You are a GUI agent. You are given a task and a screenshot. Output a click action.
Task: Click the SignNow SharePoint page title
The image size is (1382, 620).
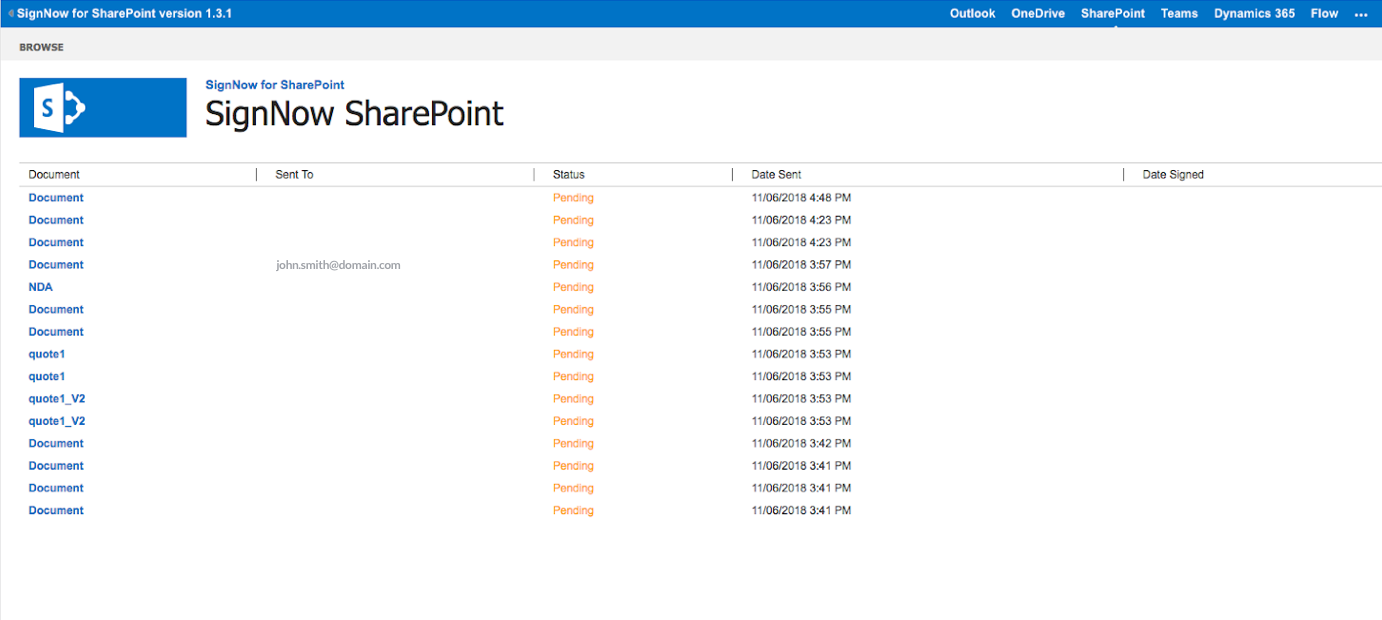pyautogui.click(x=353, y=113)
